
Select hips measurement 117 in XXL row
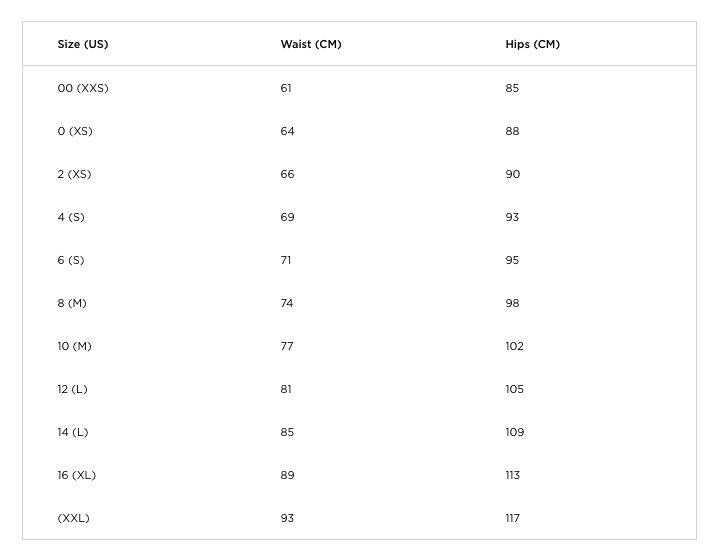(512, 518)
